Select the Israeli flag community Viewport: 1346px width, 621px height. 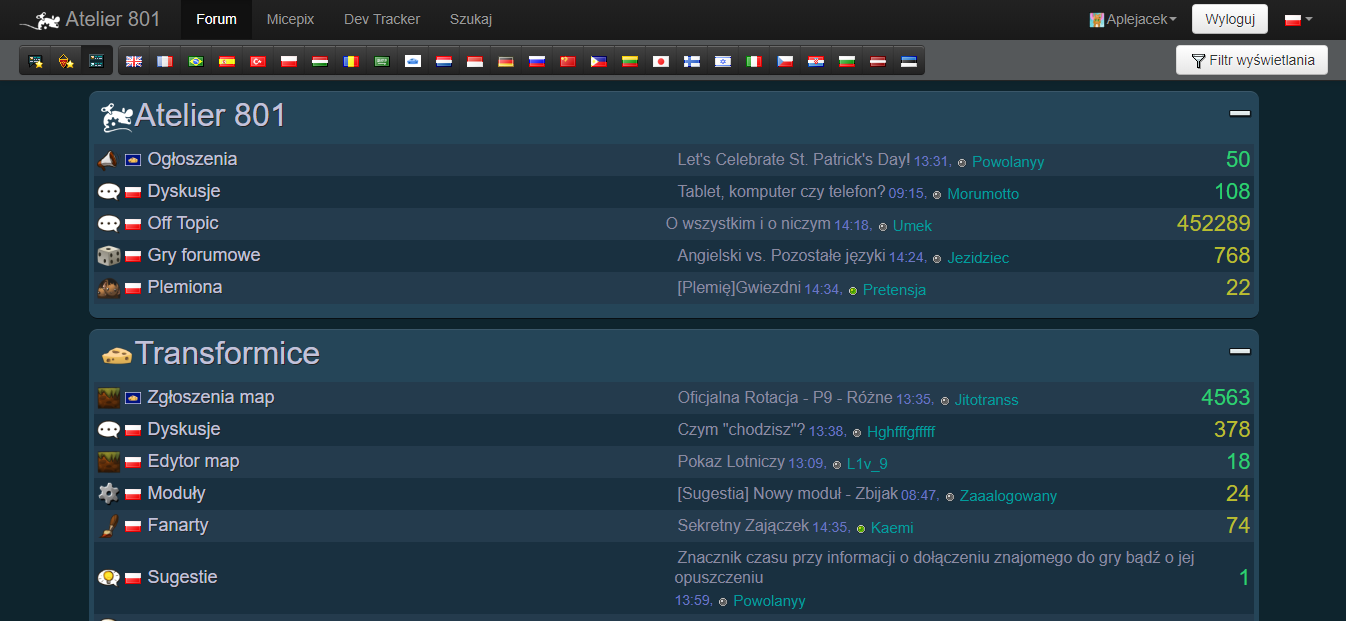coord(723,61)
